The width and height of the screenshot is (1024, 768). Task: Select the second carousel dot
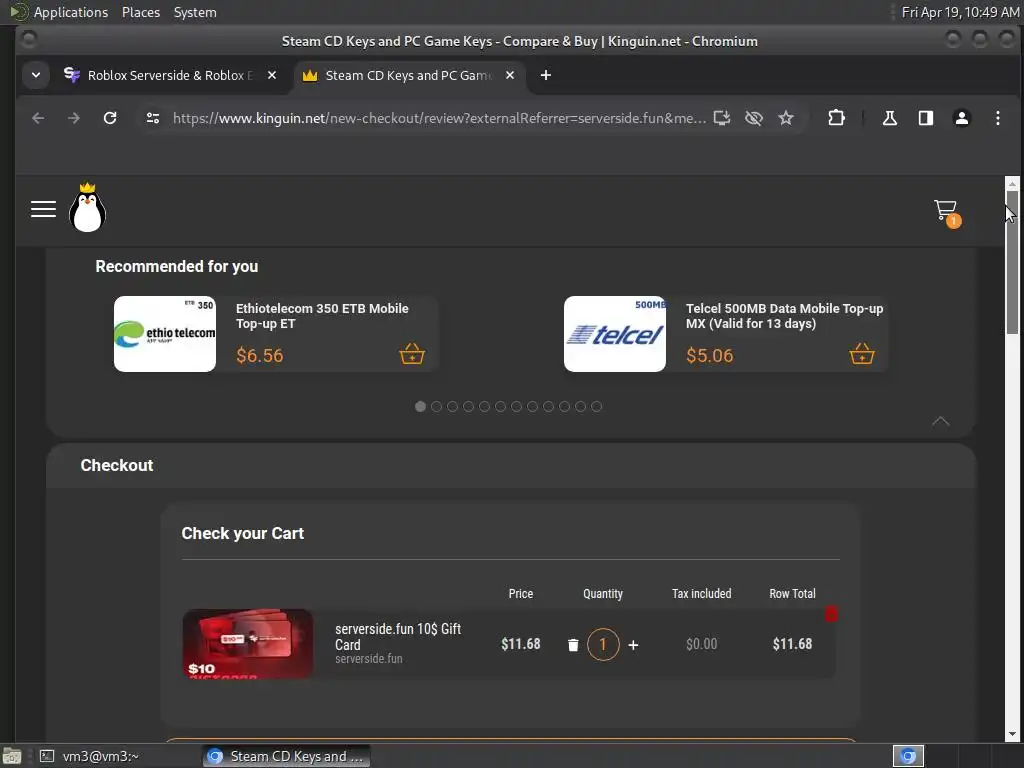[x=436, y=406]
